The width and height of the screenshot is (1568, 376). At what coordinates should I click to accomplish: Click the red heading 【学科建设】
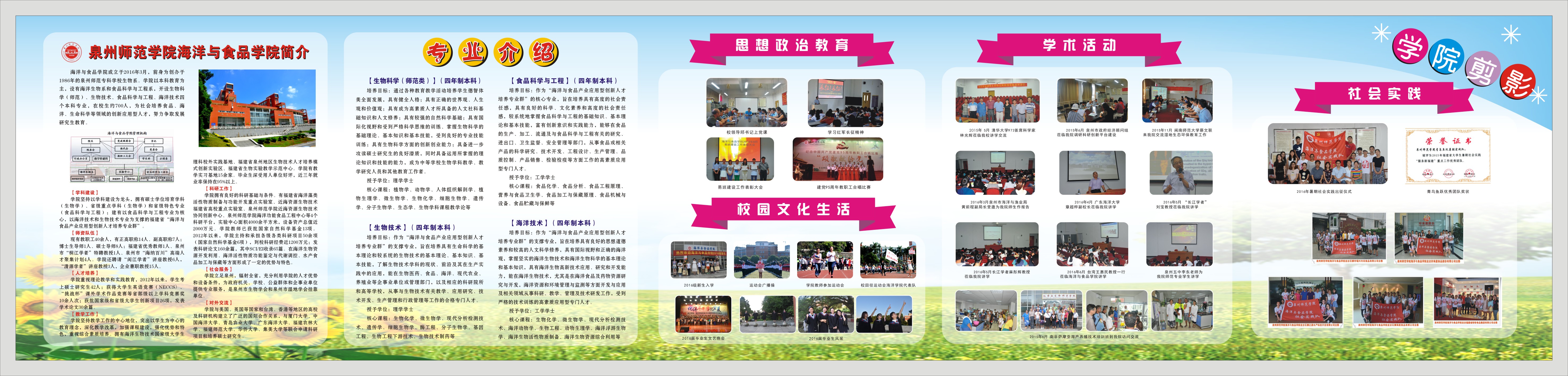coord(85,192)
